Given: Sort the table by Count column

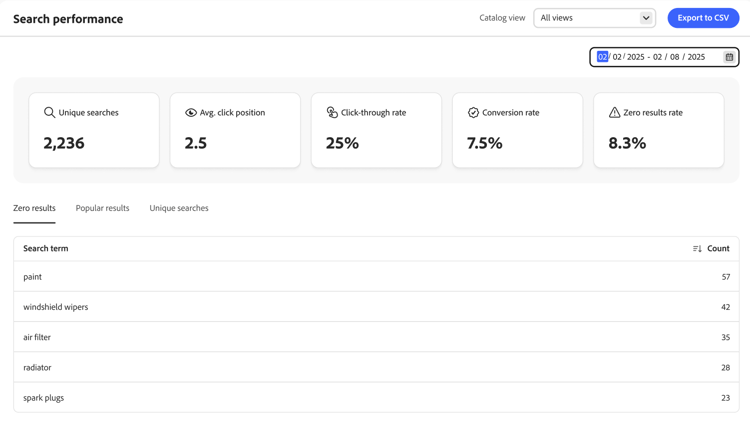Looking at the screenshot, I should [718, 248].
